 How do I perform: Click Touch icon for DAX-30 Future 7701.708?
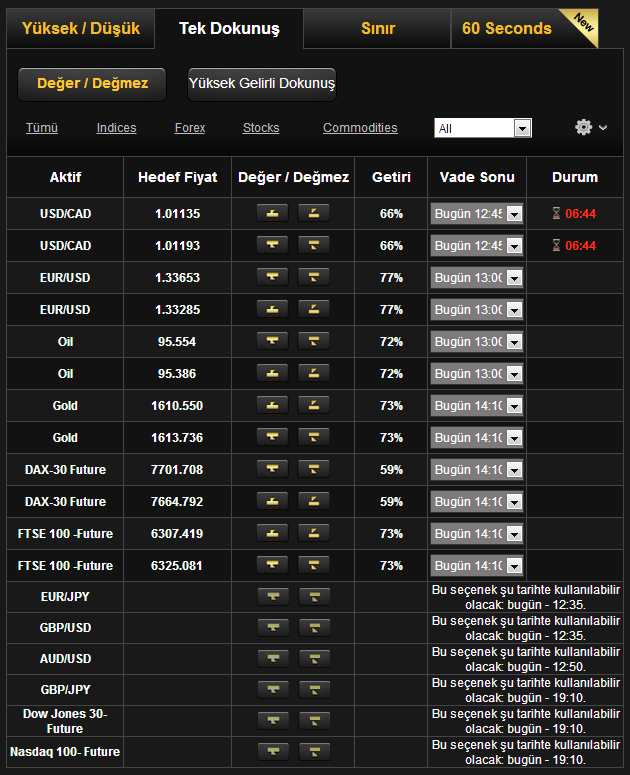tap(272, 469)
